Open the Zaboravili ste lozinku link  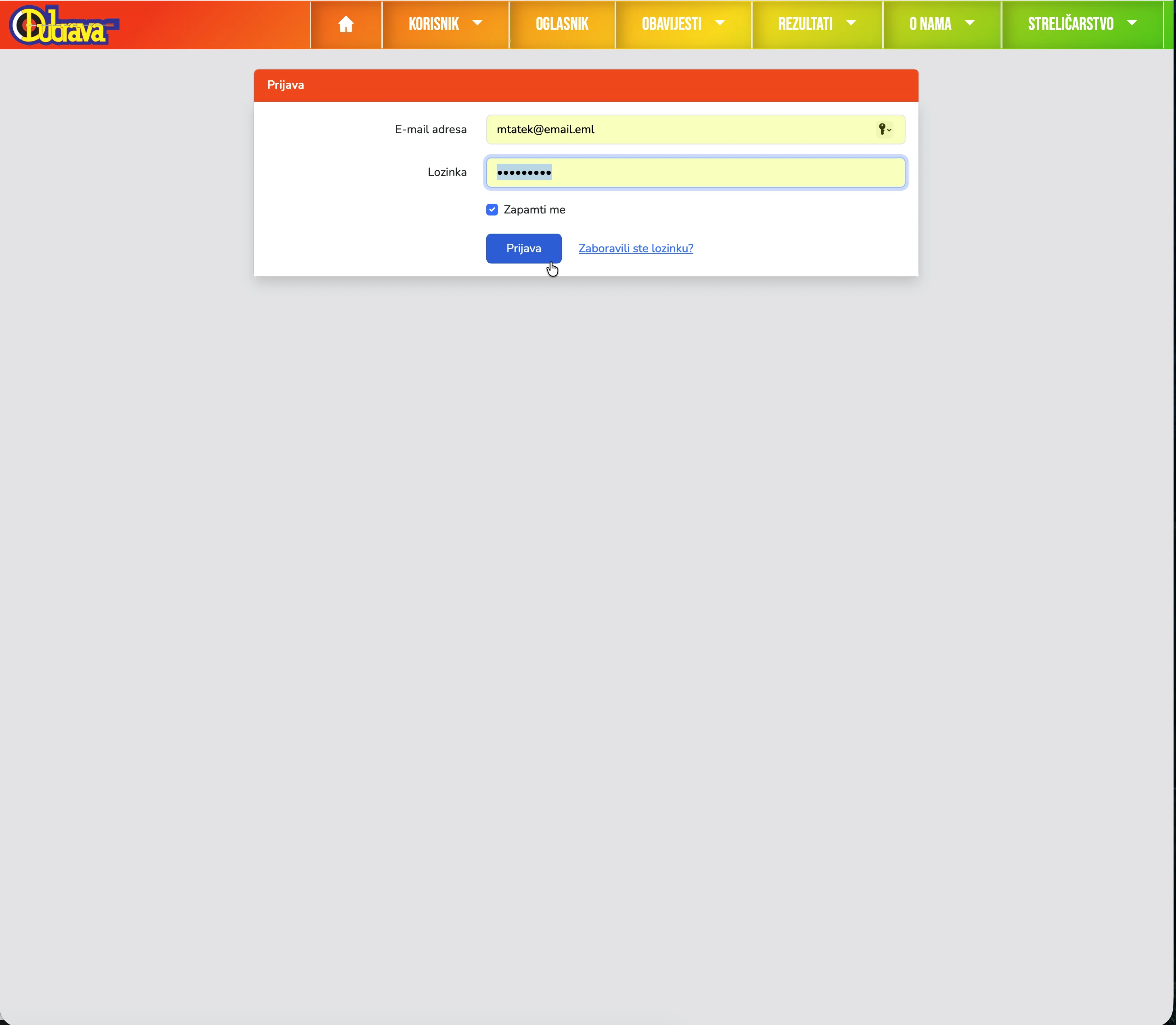tap(636, 248)
